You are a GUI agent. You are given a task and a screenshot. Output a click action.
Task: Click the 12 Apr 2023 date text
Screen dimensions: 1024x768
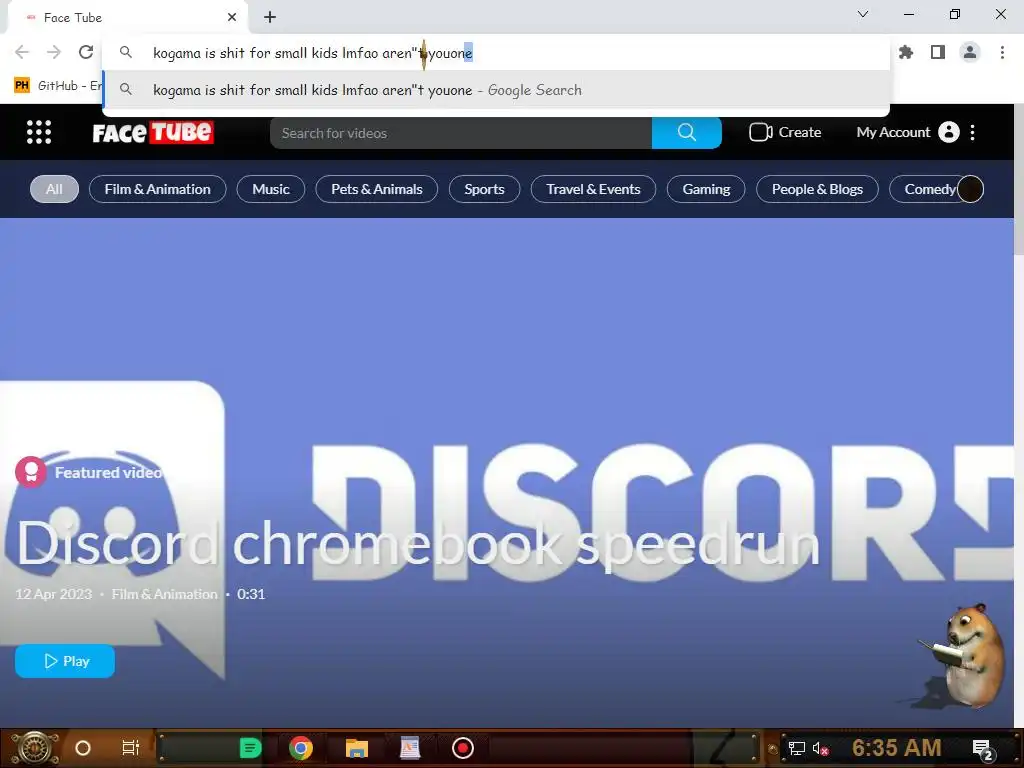54,594
